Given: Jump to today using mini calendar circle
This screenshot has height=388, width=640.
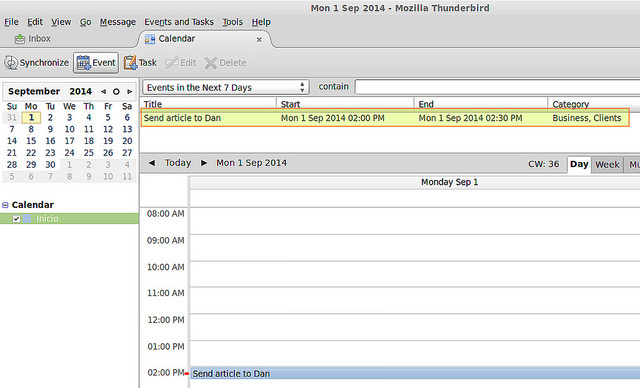Looking at the screenshot, I should pyautogui.click(x=116, y=91).
